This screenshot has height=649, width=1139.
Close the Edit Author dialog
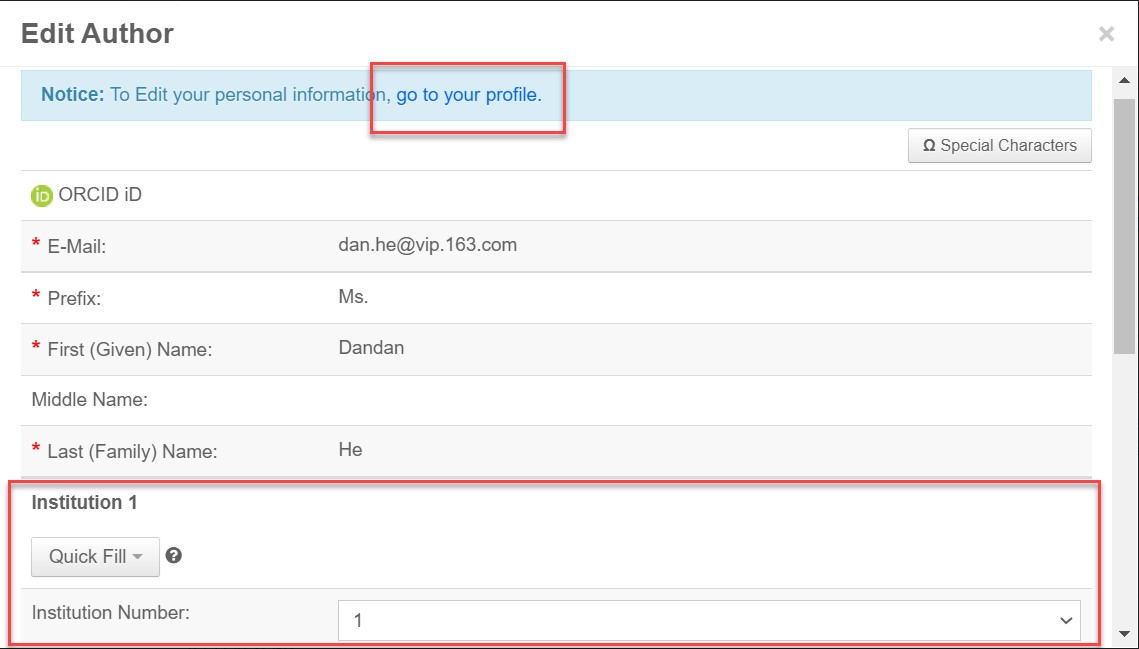click(x=1106, y=34)
